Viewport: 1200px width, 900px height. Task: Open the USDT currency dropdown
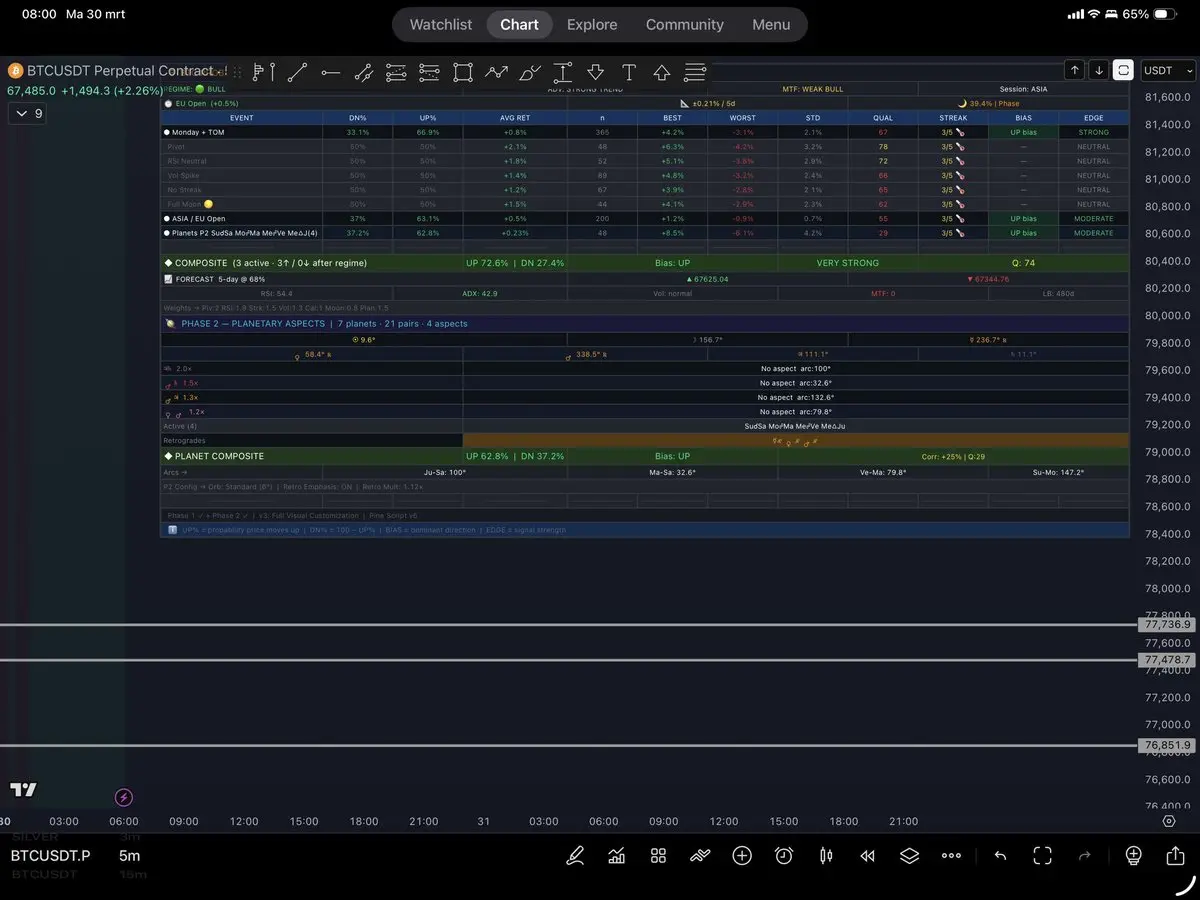tap(1168, 70)
